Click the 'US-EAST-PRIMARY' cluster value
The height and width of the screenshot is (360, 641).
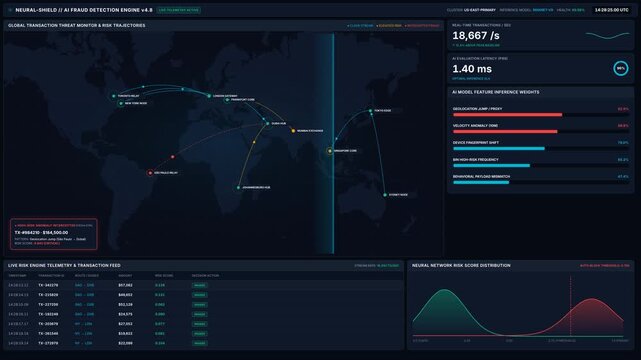pos(480,10)
